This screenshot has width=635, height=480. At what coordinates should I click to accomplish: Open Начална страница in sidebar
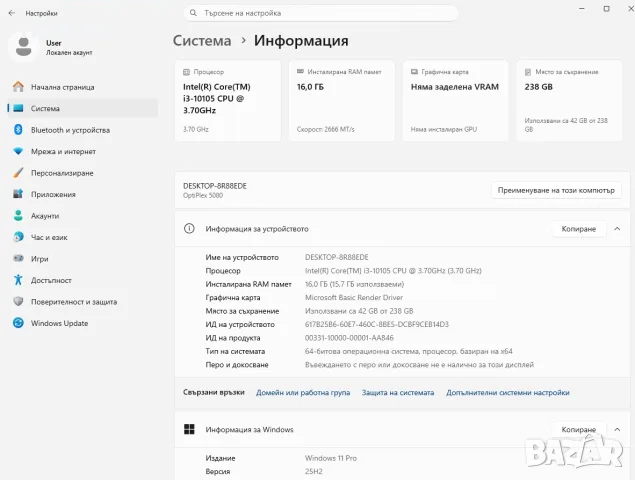point(83,87)
